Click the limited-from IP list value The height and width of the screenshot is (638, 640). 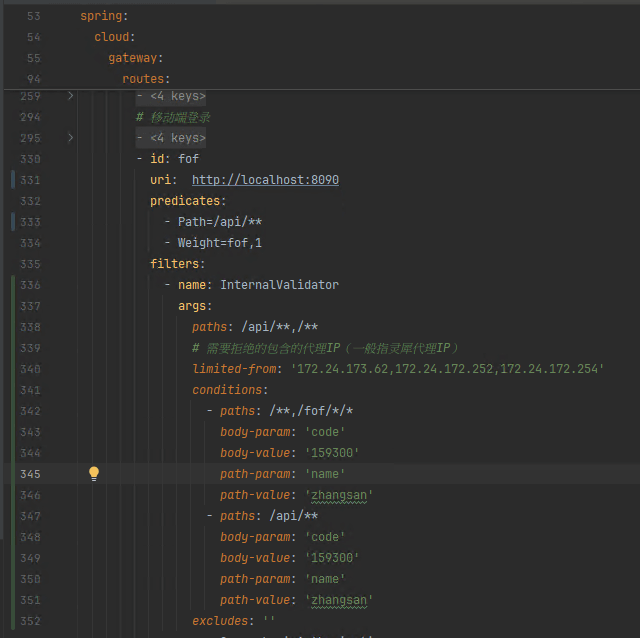(447, 369)
